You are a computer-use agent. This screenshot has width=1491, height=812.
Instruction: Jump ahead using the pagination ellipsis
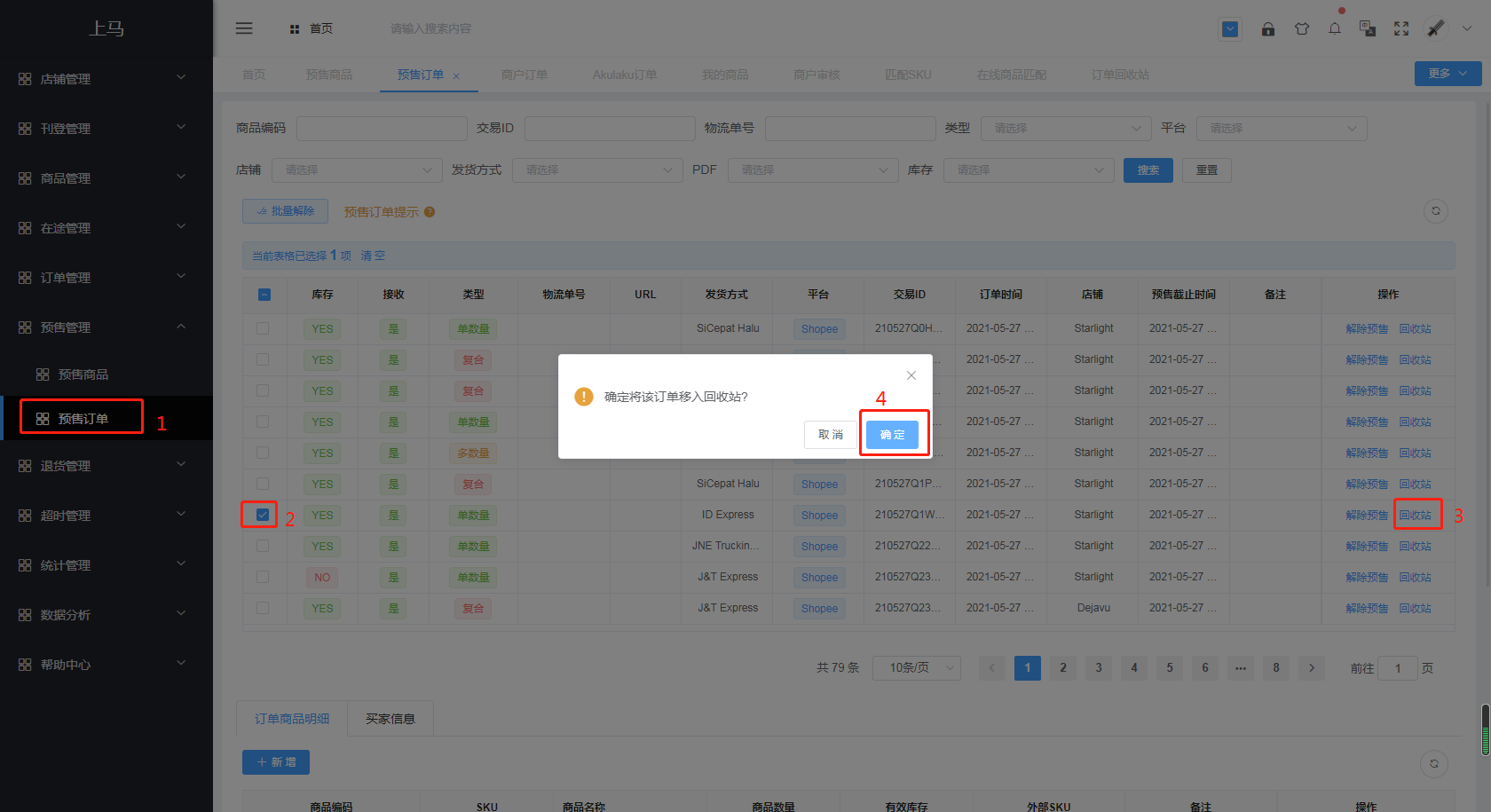point(1241,668)
